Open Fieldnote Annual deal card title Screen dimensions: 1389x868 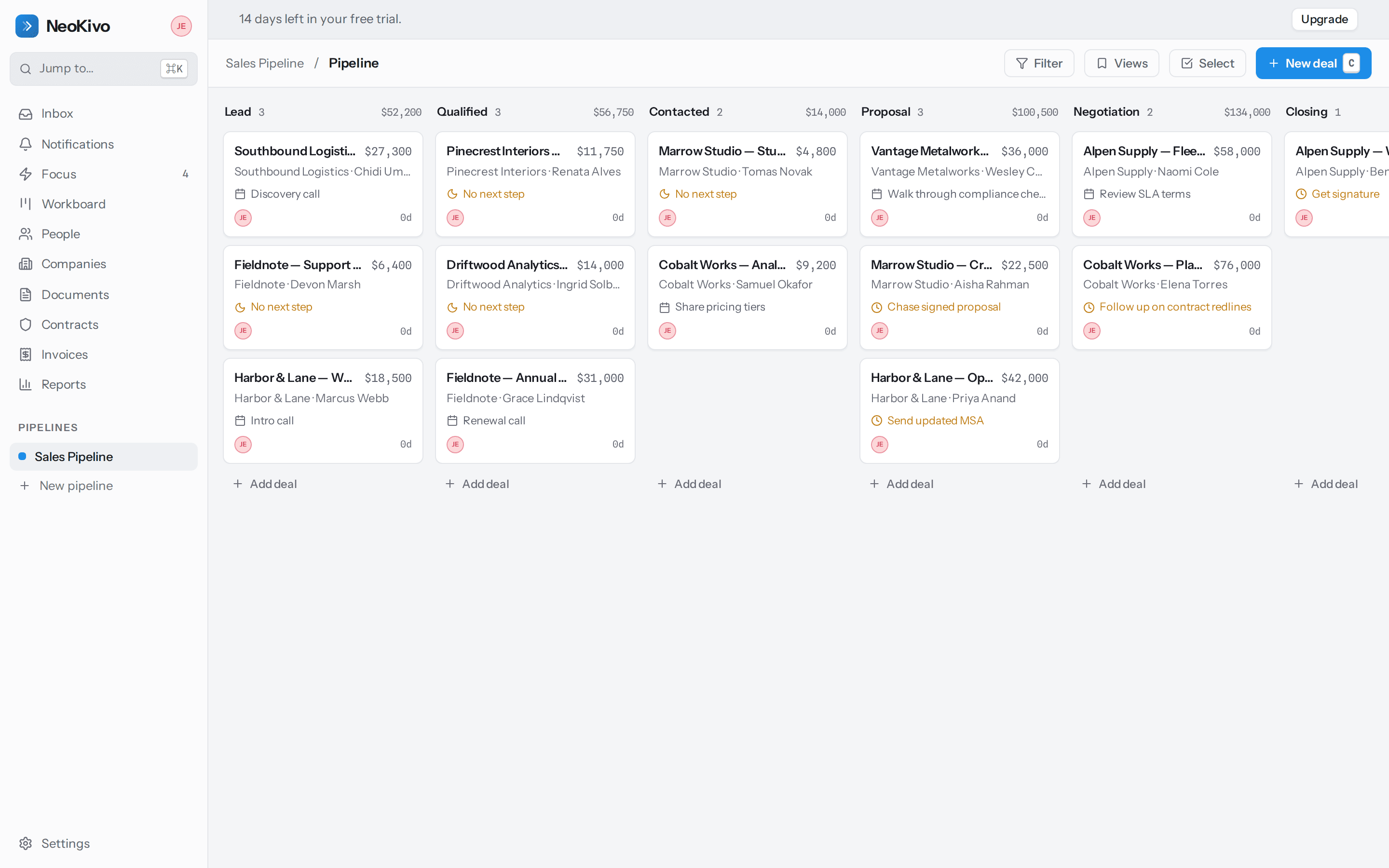506,378
